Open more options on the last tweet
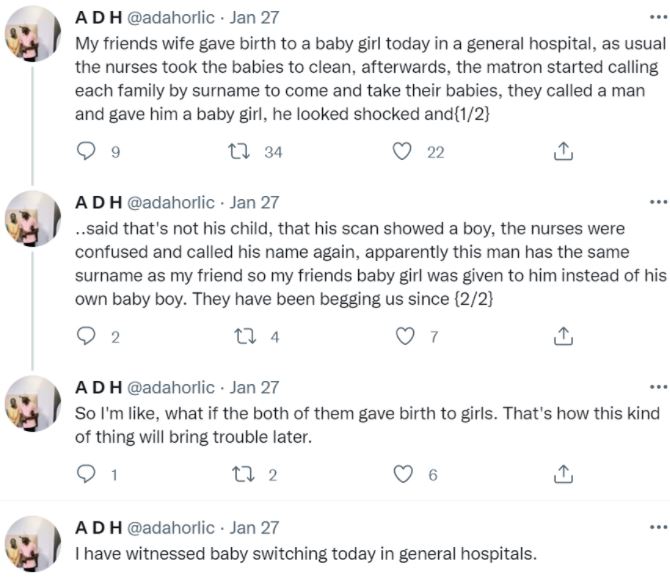670x578 pixels. [657, 527]
